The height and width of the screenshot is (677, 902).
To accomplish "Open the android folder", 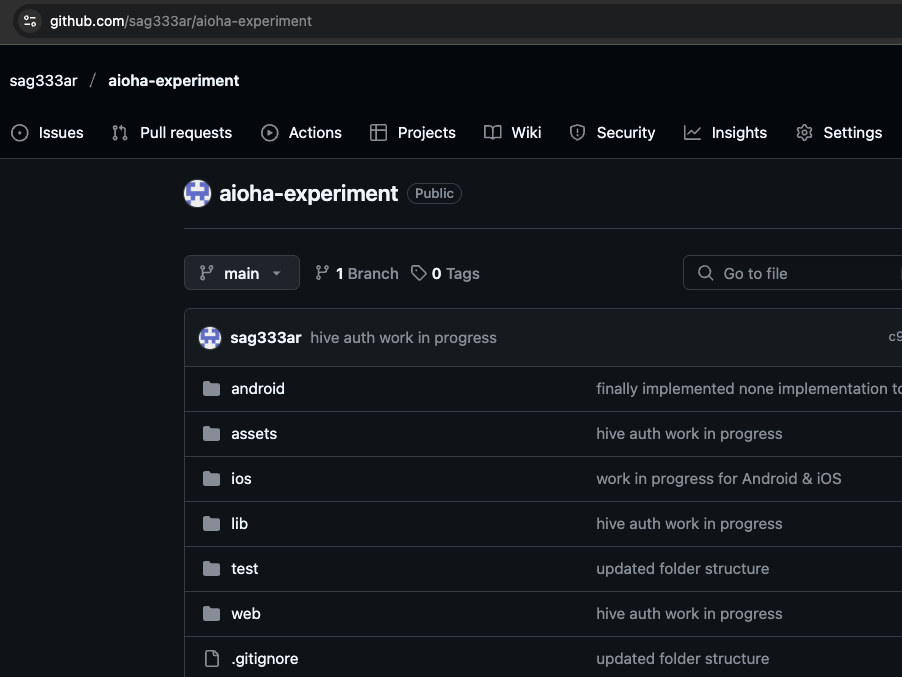I will tap(258, 389).
